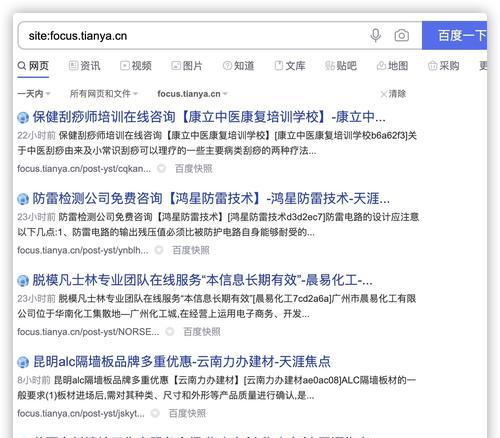Open result 保健刮痧师培训在线咨询 title link
500x438 pixels.
(209, 117)
